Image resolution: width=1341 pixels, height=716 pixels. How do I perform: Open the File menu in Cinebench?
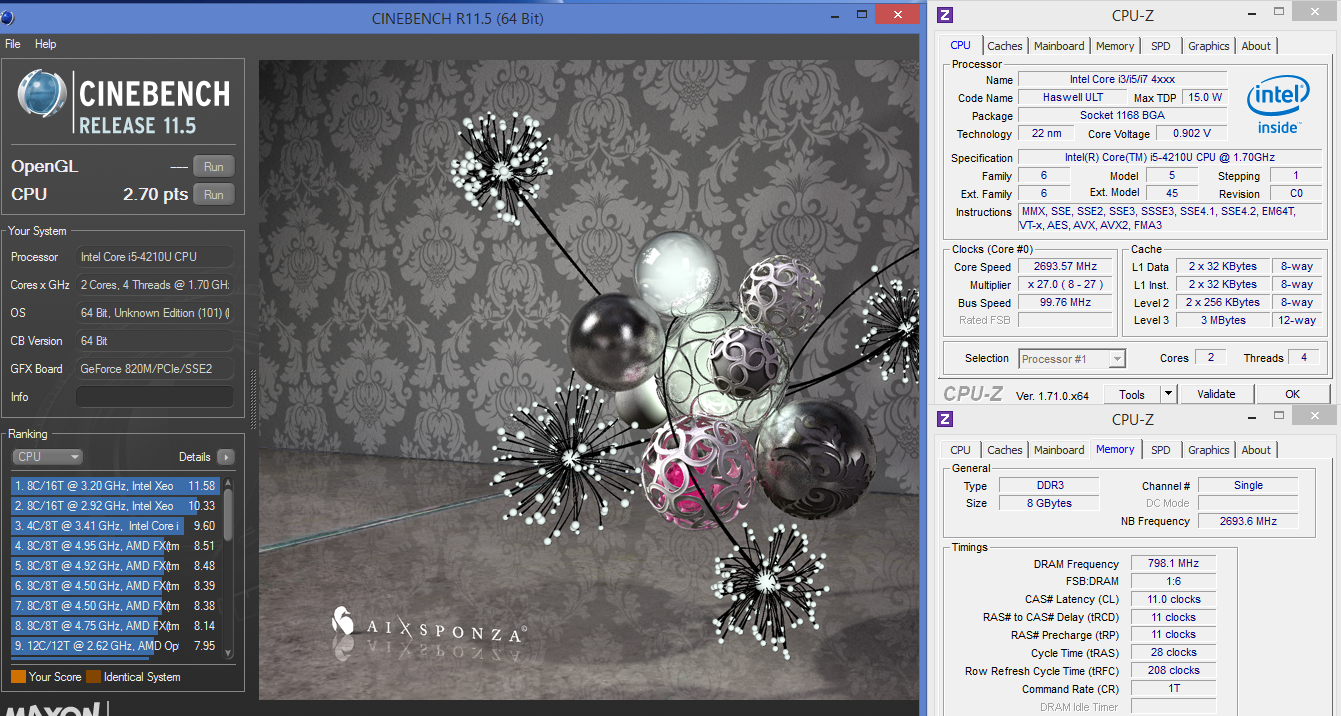coord(13,44)
